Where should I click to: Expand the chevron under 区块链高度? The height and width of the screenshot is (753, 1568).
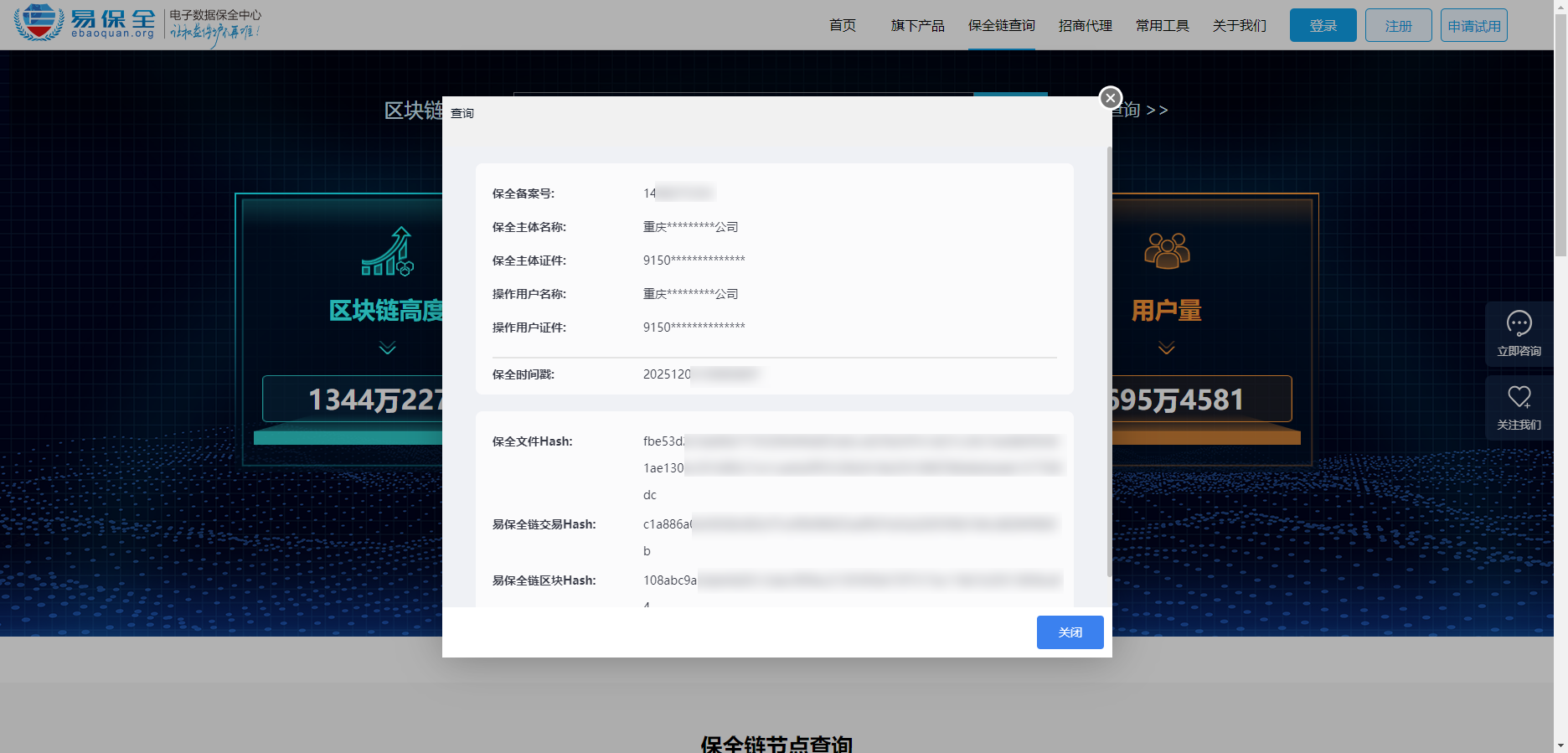[387, 348]
